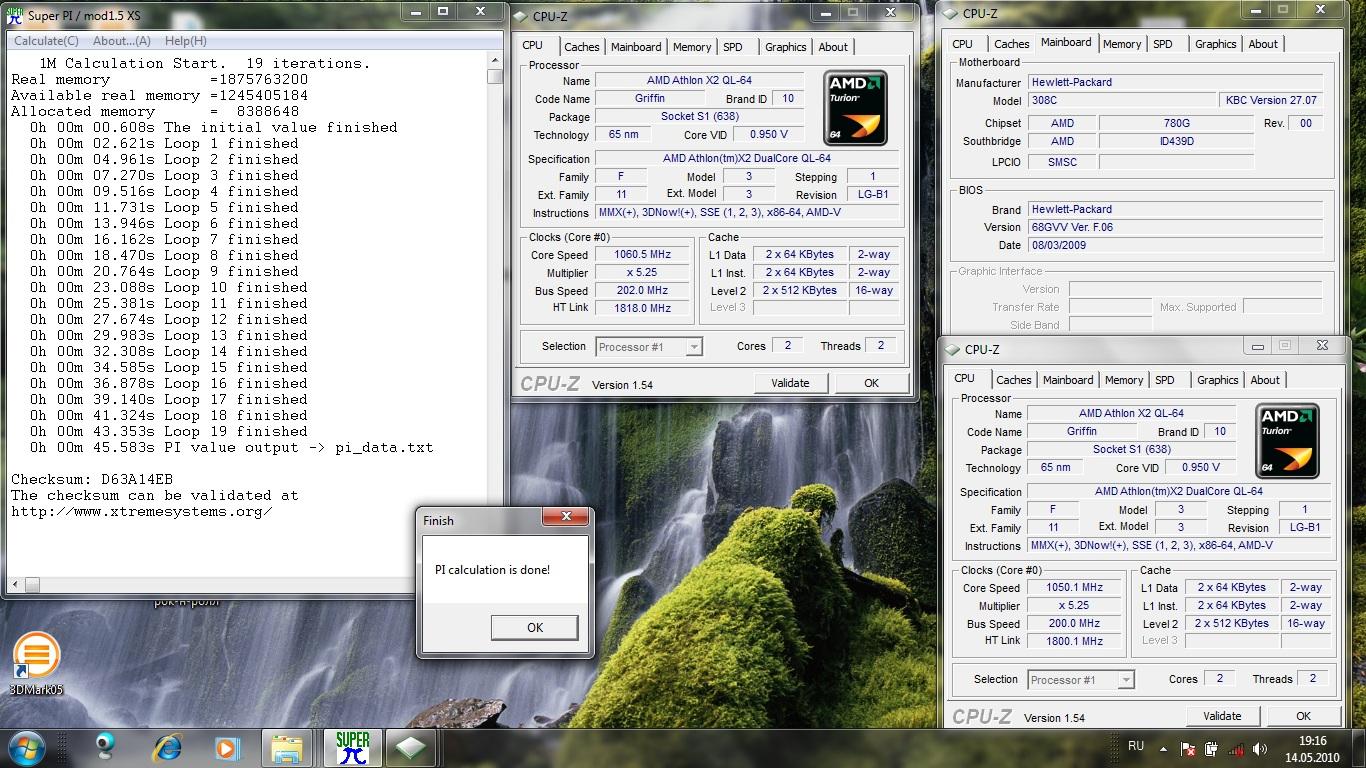Switch to CPU tab in Hewlett-Packard CPU-Z window
Viewport: 1366px width, 768px height.
(x=963, y=44)
